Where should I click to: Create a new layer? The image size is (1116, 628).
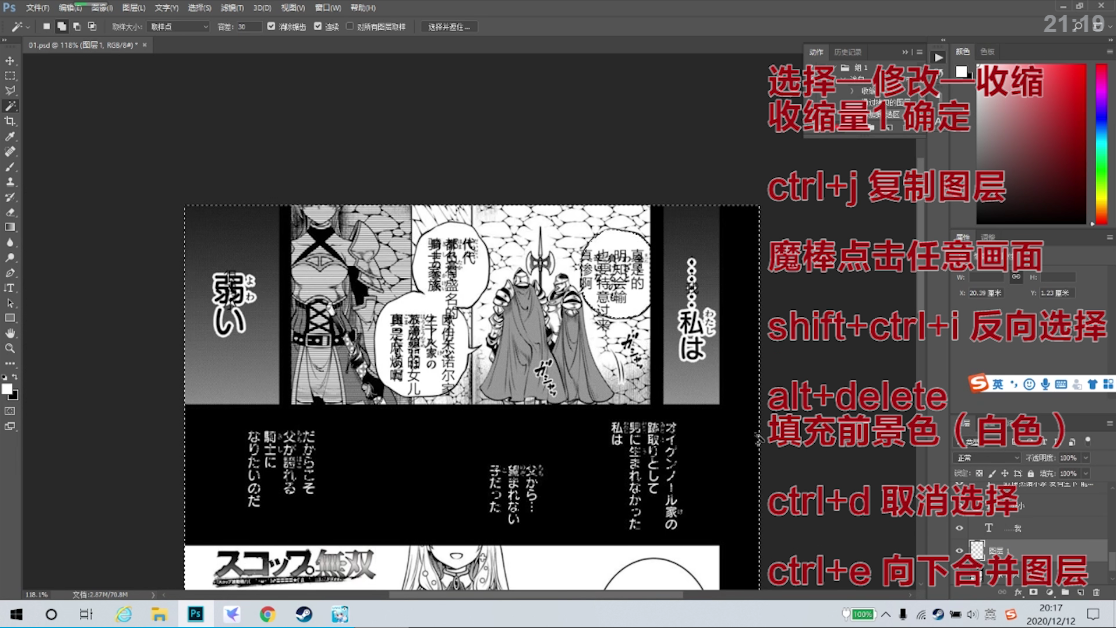(1080, 592)
